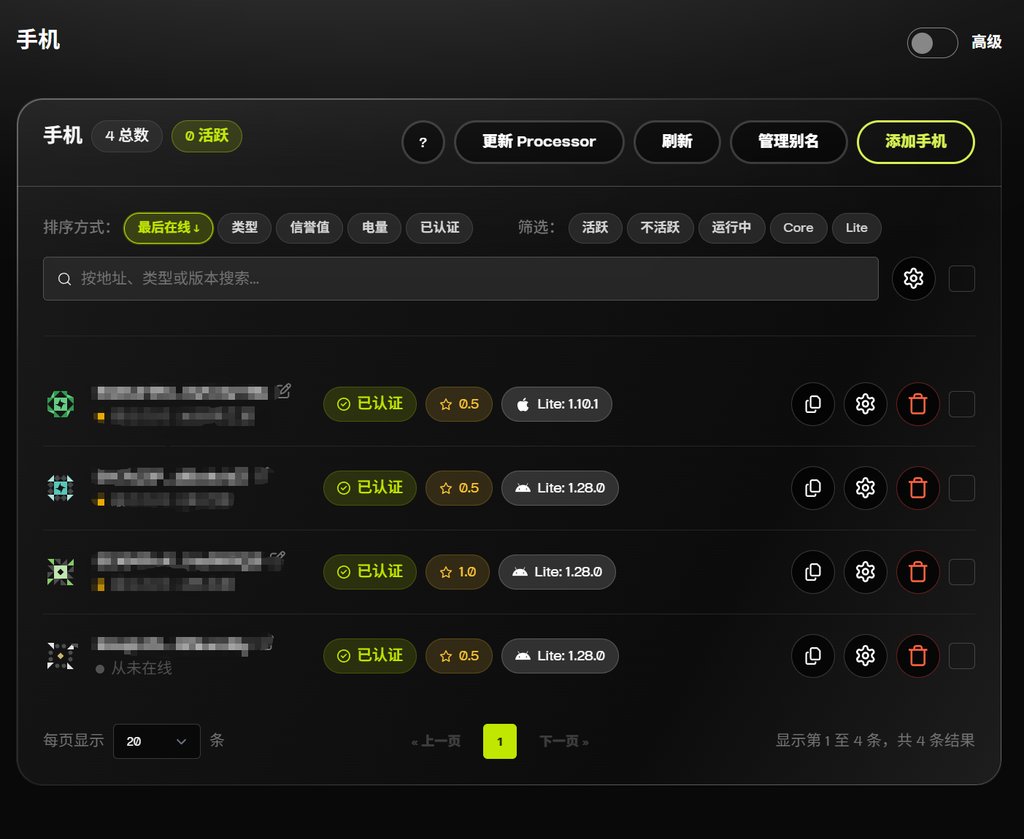Copy address of the Lite: 1.10.1 phone
Screen dimensions: 1024x839
tap(813, 404)
